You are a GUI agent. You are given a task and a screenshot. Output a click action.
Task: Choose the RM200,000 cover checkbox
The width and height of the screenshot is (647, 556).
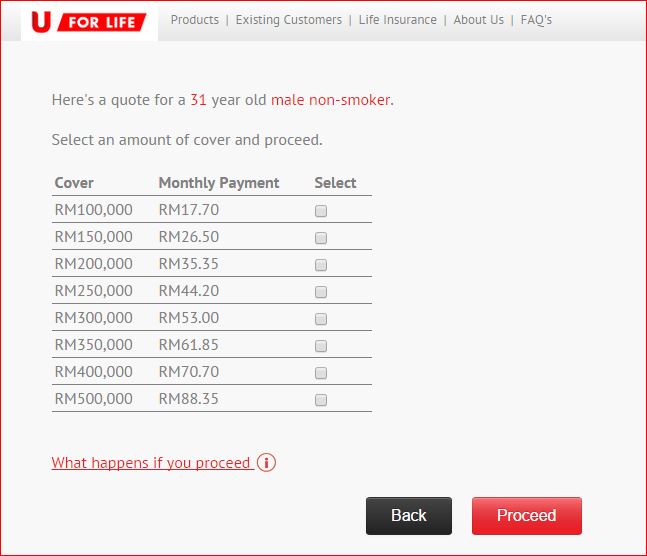click(321, 265)
